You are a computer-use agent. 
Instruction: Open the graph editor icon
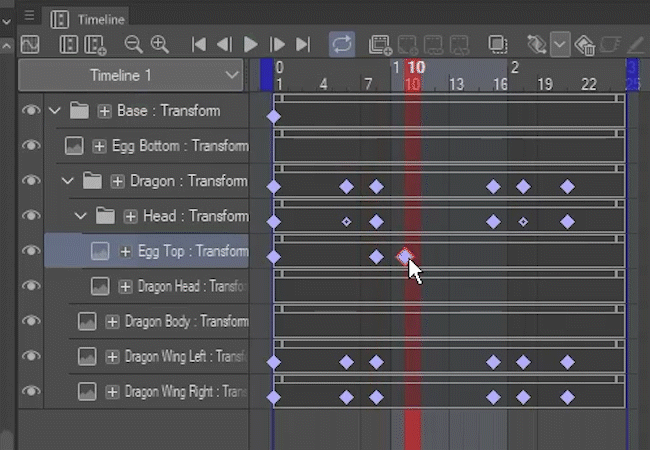[x=30, y=44]
